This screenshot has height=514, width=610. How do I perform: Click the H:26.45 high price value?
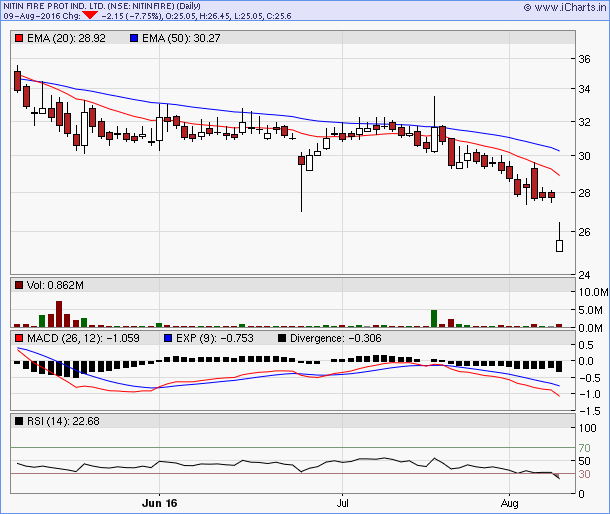(215, 16)
